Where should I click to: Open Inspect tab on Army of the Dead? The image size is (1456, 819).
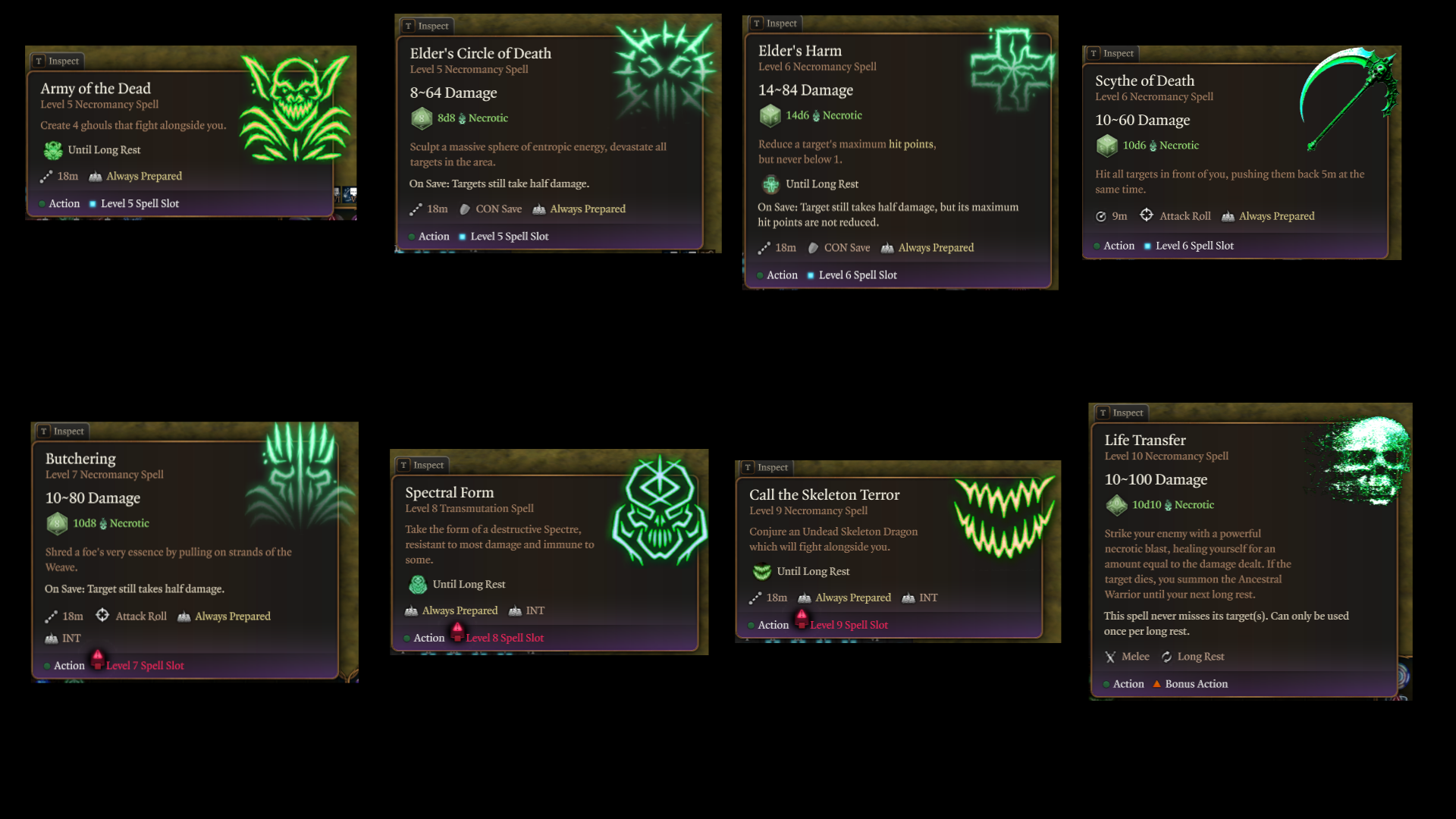click(x=58, y=61)
